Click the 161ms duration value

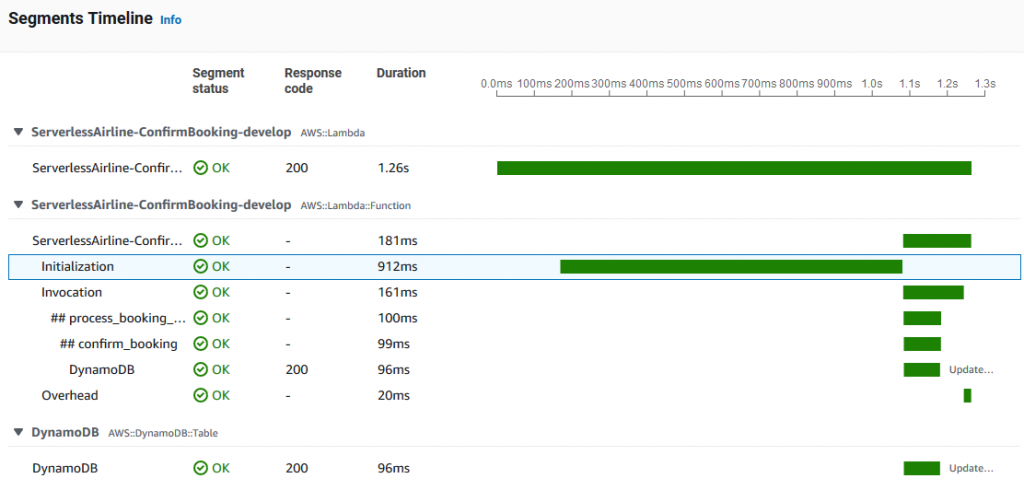click(397, 292)
